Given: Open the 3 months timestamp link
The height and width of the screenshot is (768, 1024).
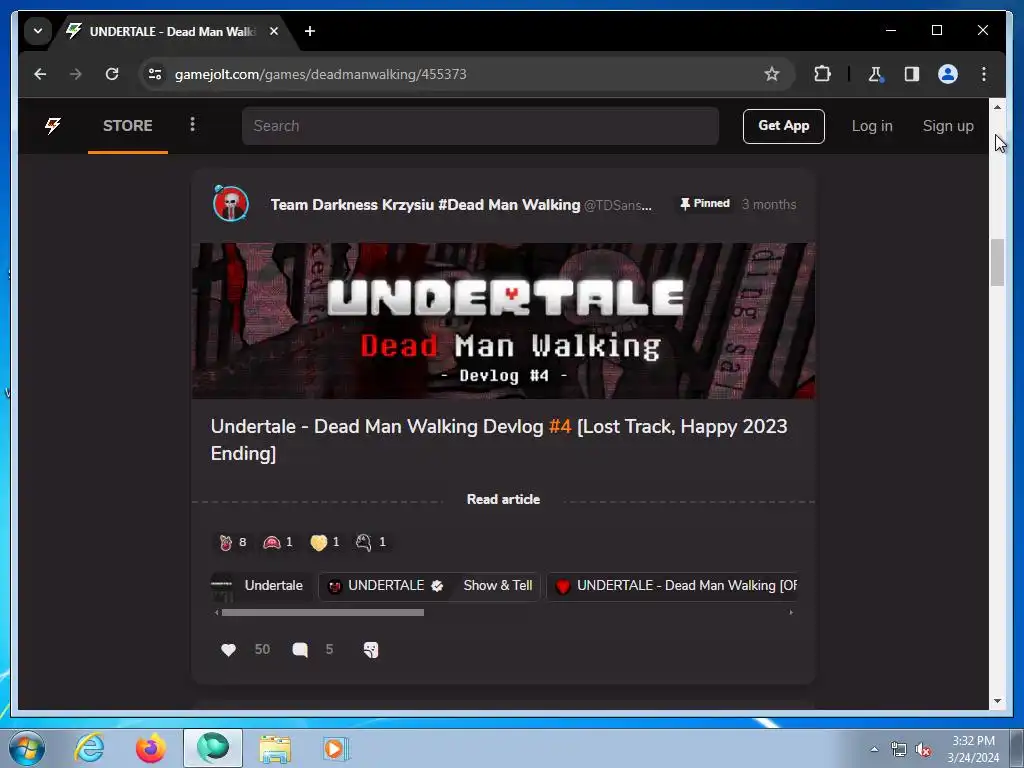Looking at the screenshot, I should tap(769, 204).
